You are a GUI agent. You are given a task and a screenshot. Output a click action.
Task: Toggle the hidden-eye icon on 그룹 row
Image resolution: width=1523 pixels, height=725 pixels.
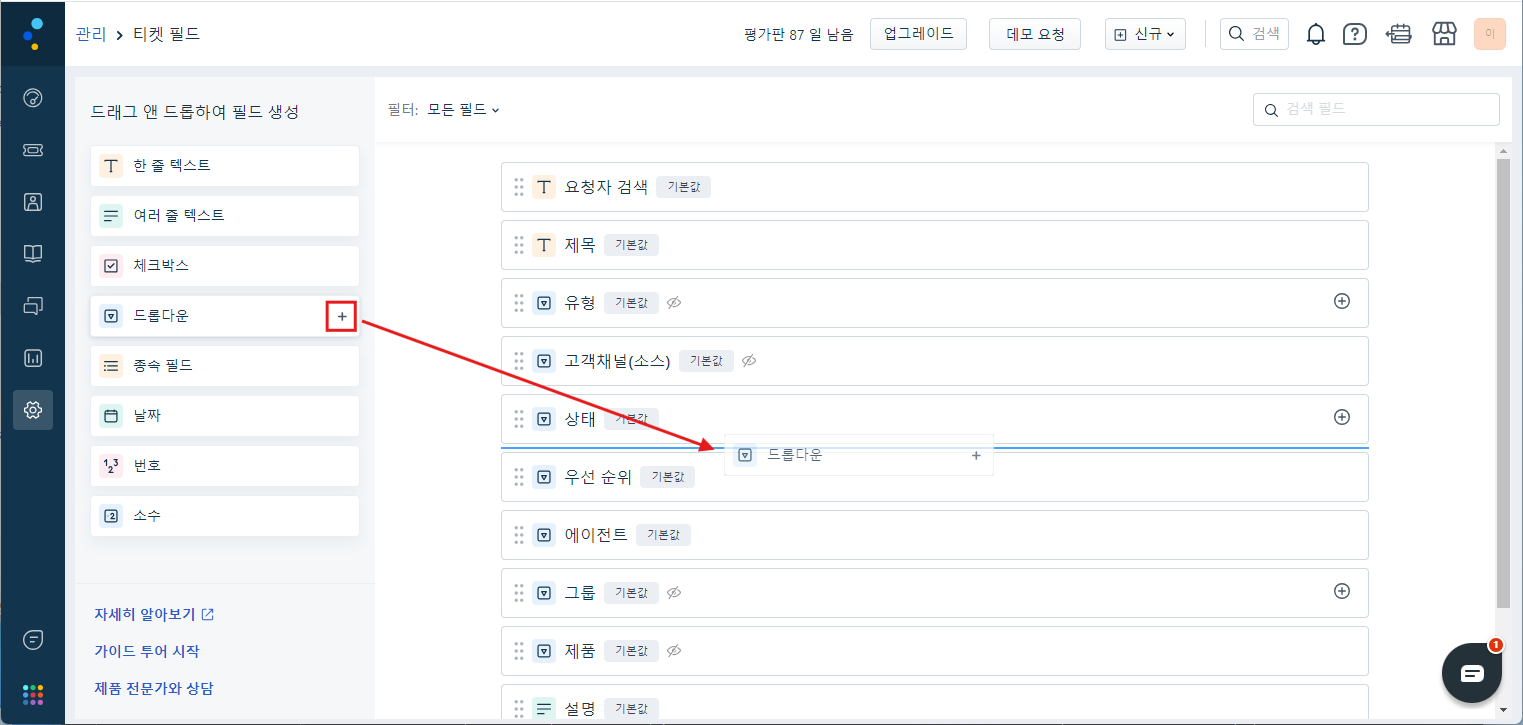[x=674, y=593]
